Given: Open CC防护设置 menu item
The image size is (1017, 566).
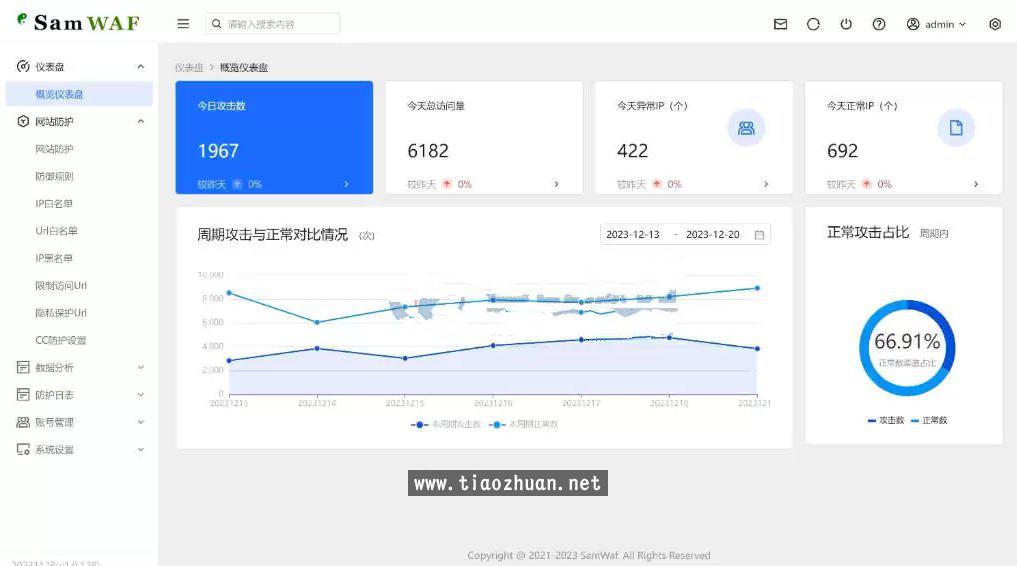Looking at the screenshot, I should (60, 340).
